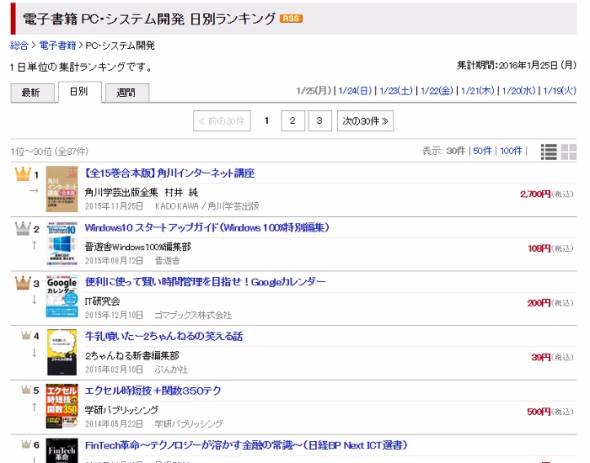Click current page number 1
This screenshot has height=463, width=590.
point(266,121)
